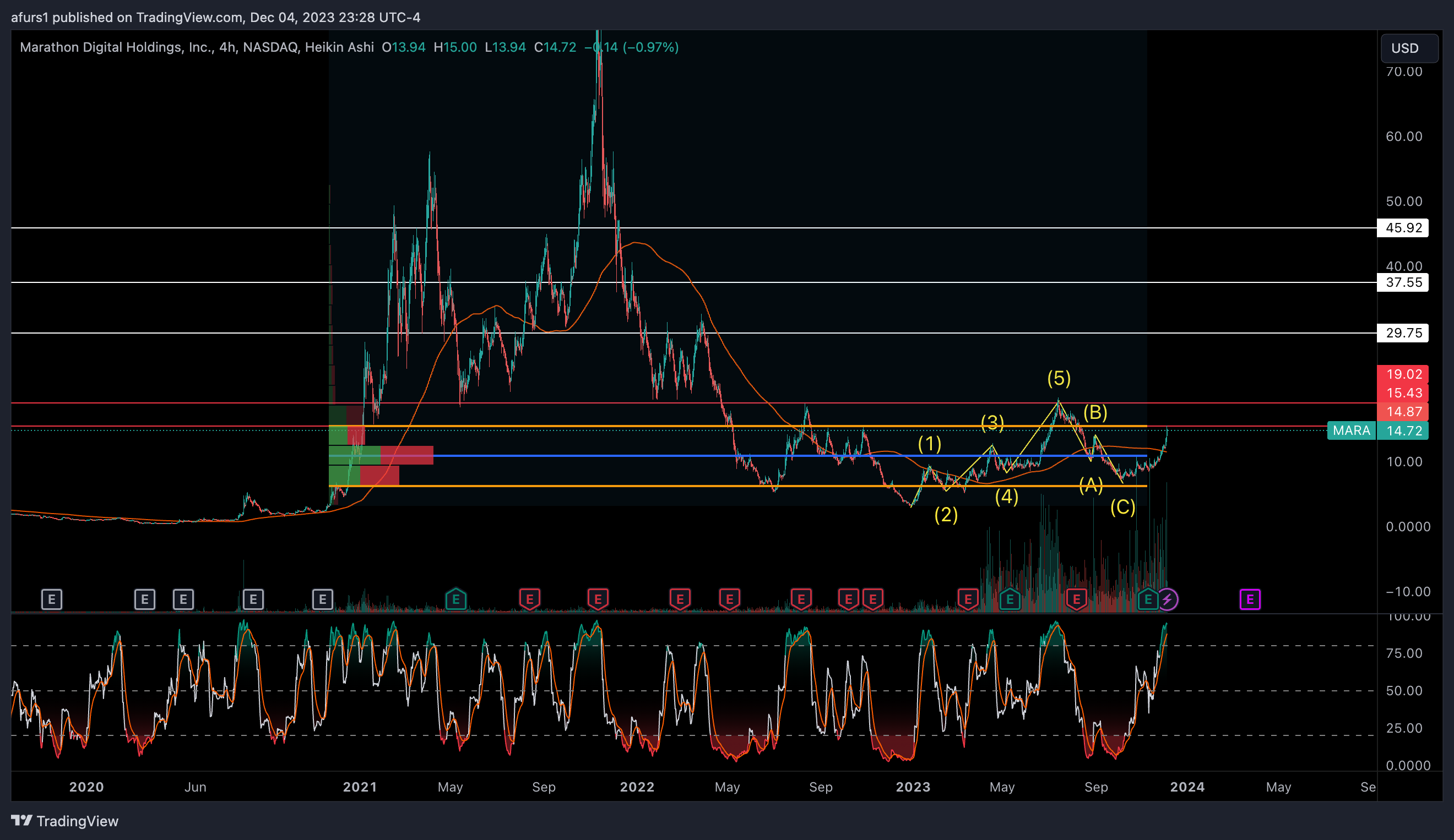Click the TradingView logo at the bottom
The width and height of the screenshot is (1454, 840).
coord(64,821)
